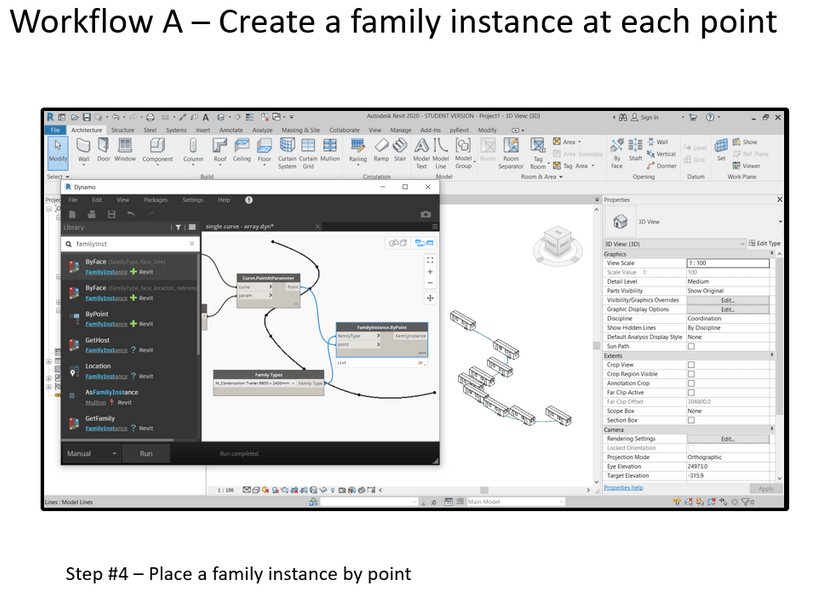Switch to the Massing & Site ribbon tab

click(300, 130)
